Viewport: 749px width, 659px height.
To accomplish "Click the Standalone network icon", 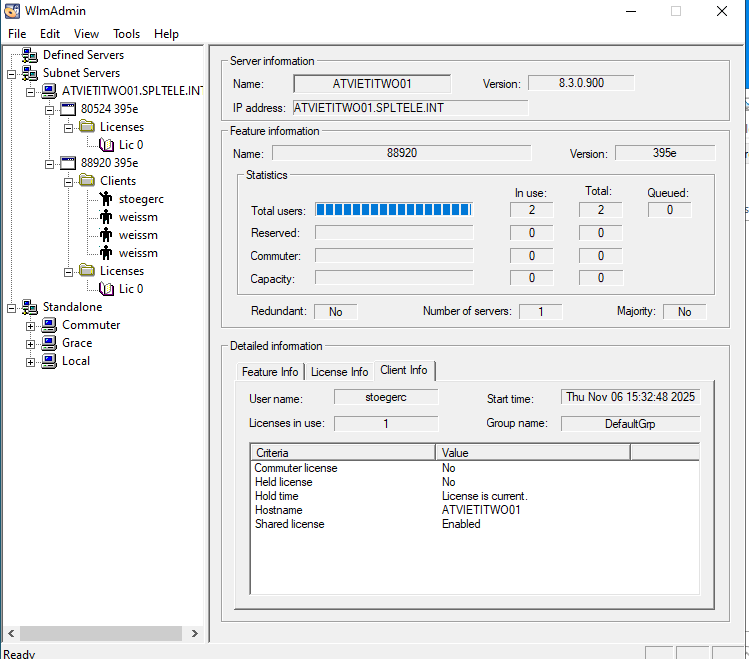I will 30,307.
